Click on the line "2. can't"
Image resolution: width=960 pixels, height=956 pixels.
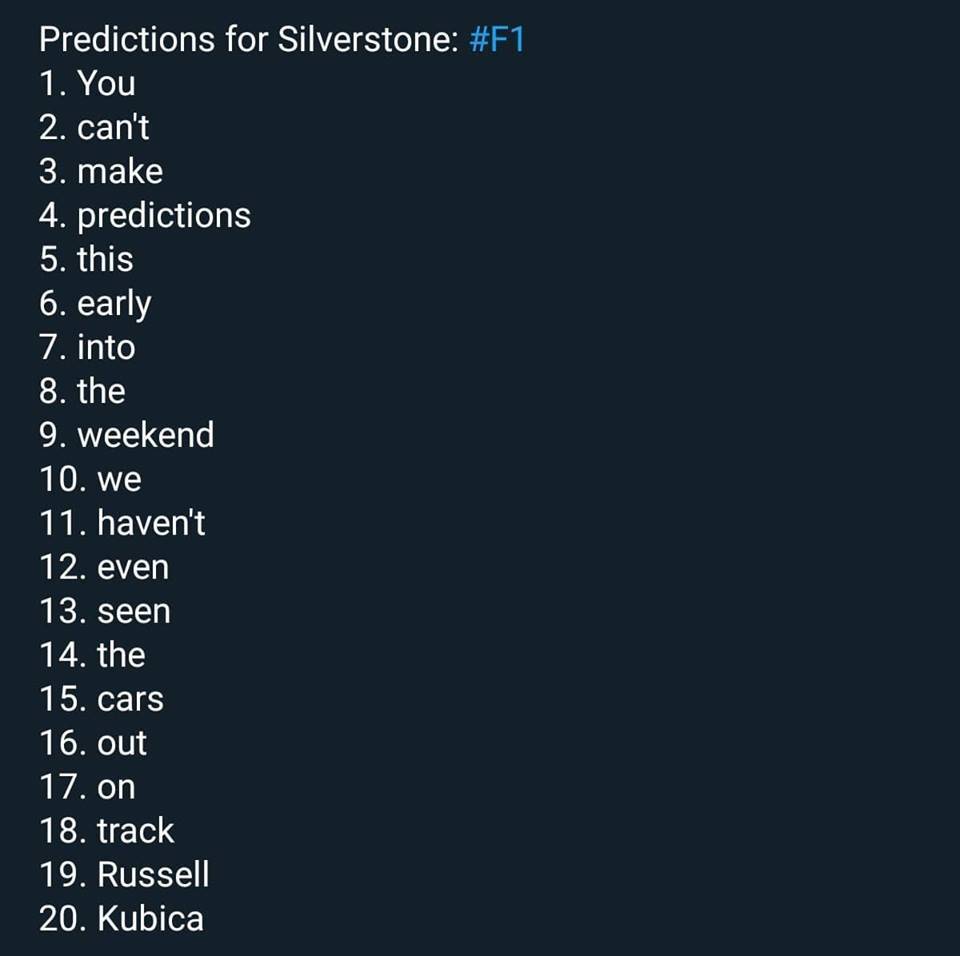94,128
